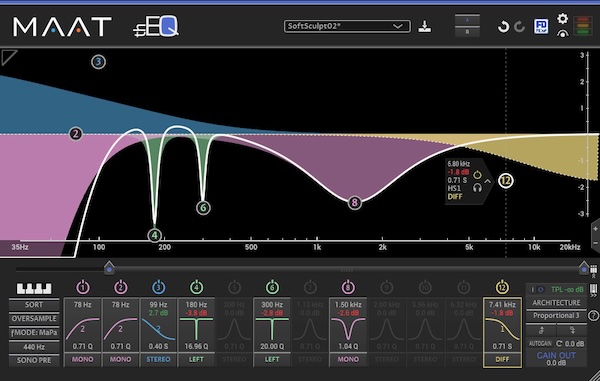Toggle power icon in band 12 popup
This screenshot has height=381, width=600.
tap(477, 175)
